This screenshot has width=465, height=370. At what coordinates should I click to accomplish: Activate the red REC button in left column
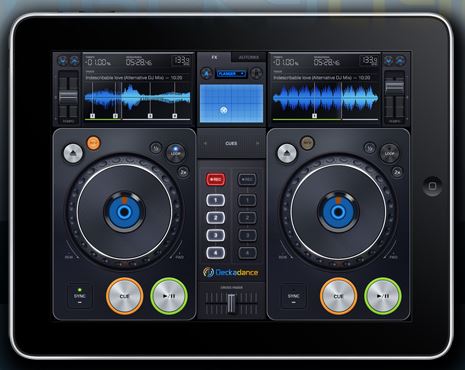pos(216,180)
